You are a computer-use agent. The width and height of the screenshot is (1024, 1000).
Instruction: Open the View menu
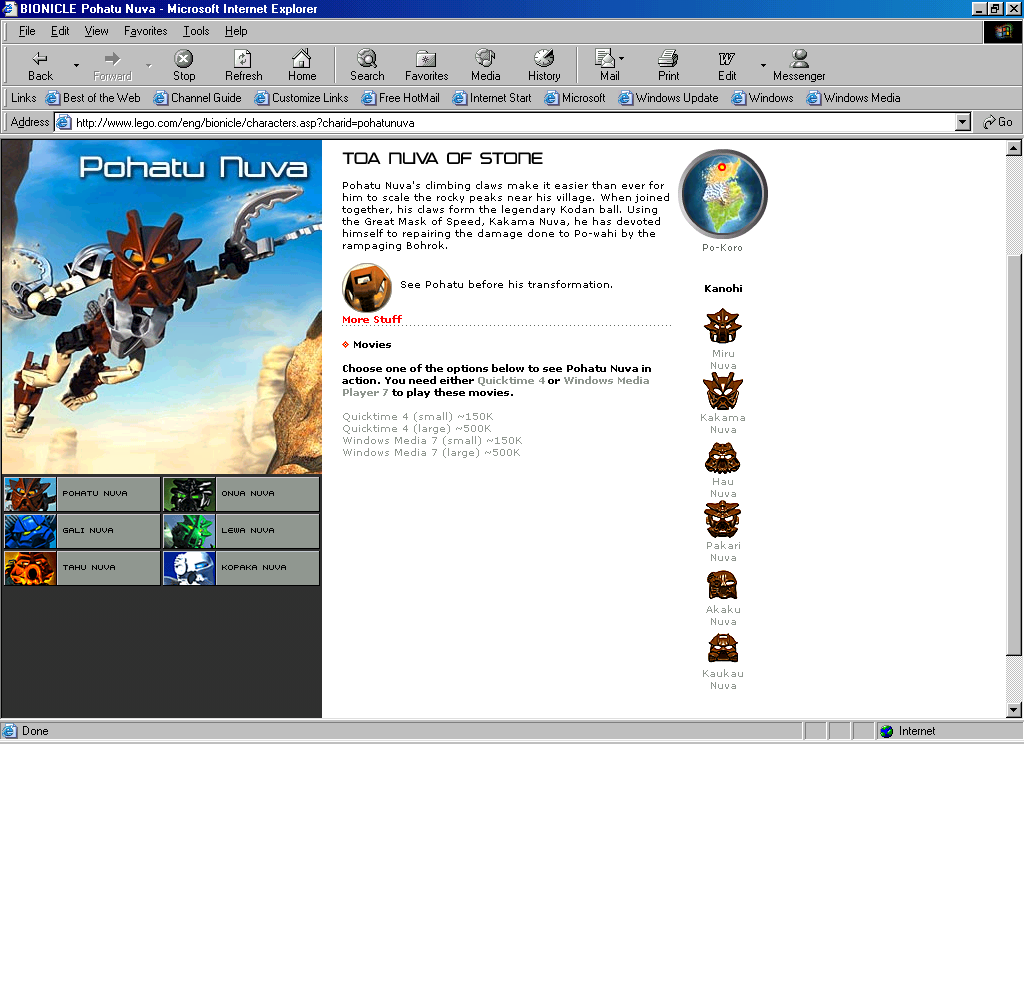(96, 31)
